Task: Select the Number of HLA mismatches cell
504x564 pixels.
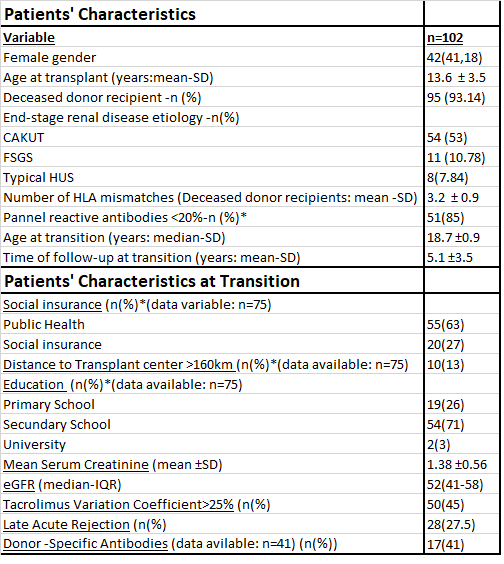Action: click(x=210, y=198)
